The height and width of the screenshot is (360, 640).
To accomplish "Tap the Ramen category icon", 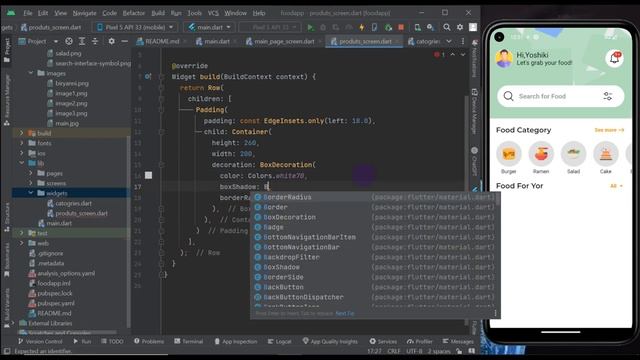I will [x=541, y=154].
